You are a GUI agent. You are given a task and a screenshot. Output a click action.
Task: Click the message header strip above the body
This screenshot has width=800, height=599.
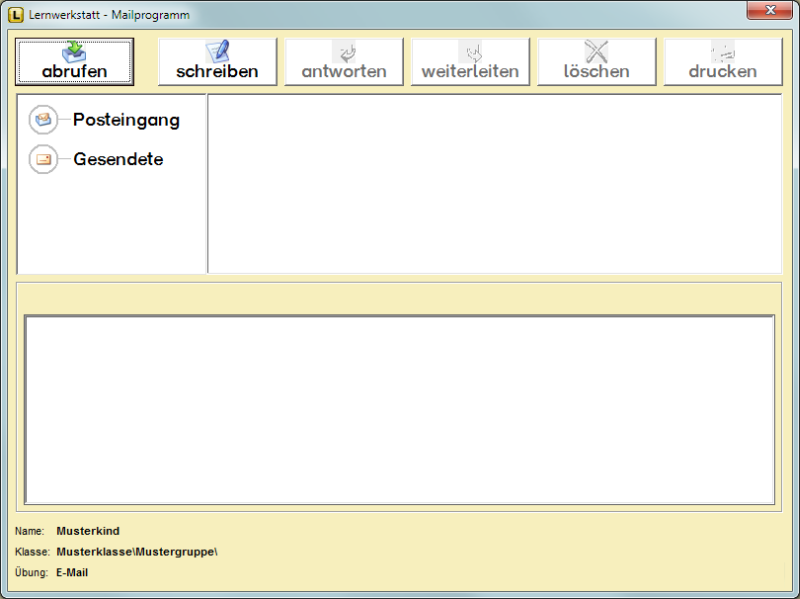click(399, 298)
